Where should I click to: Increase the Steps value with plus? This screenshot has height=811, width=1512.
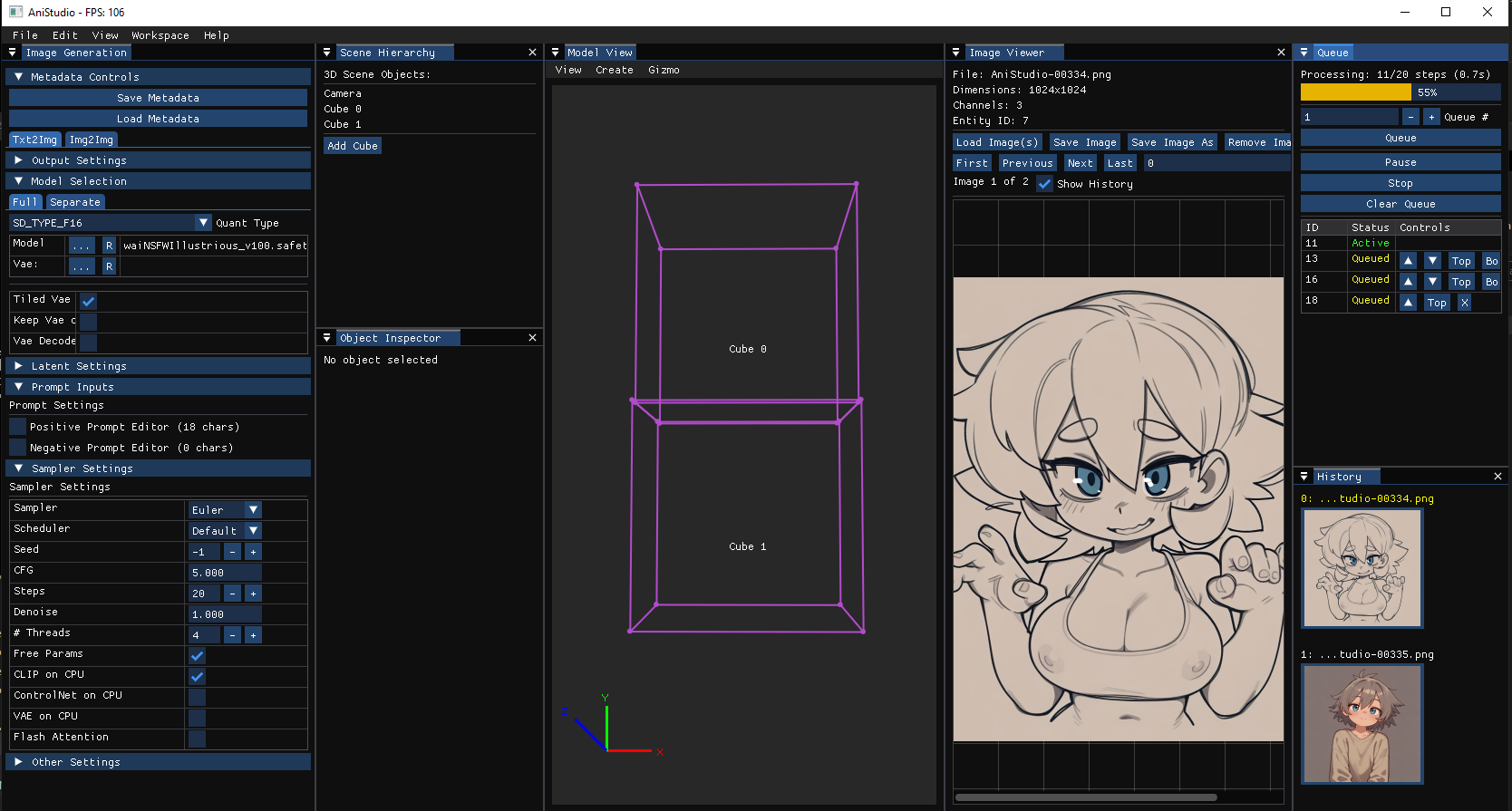(253, 594)
